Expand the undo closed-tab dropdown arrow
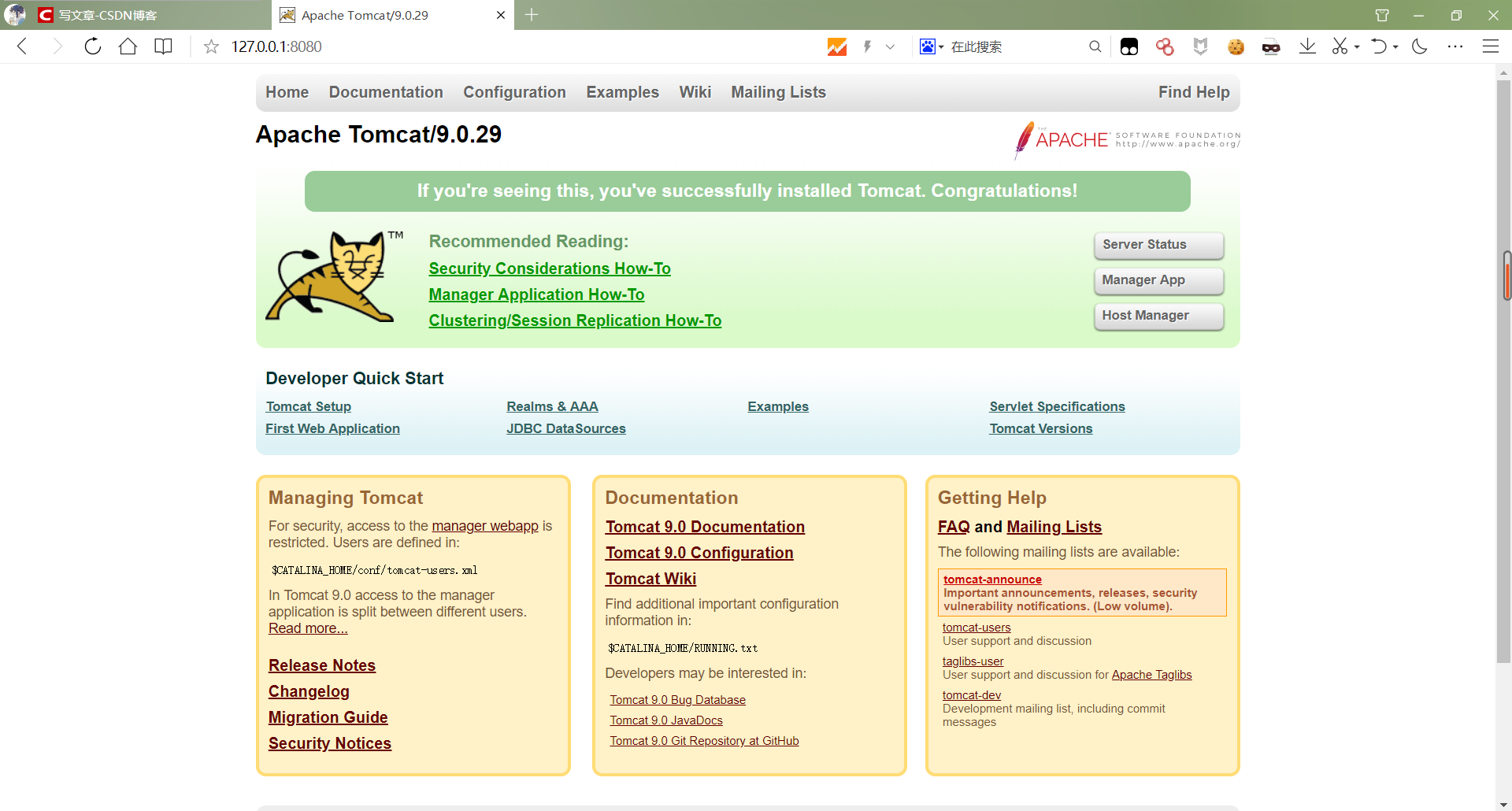Viewport: 1512px width, 811px height. (x=1395, y=47)
